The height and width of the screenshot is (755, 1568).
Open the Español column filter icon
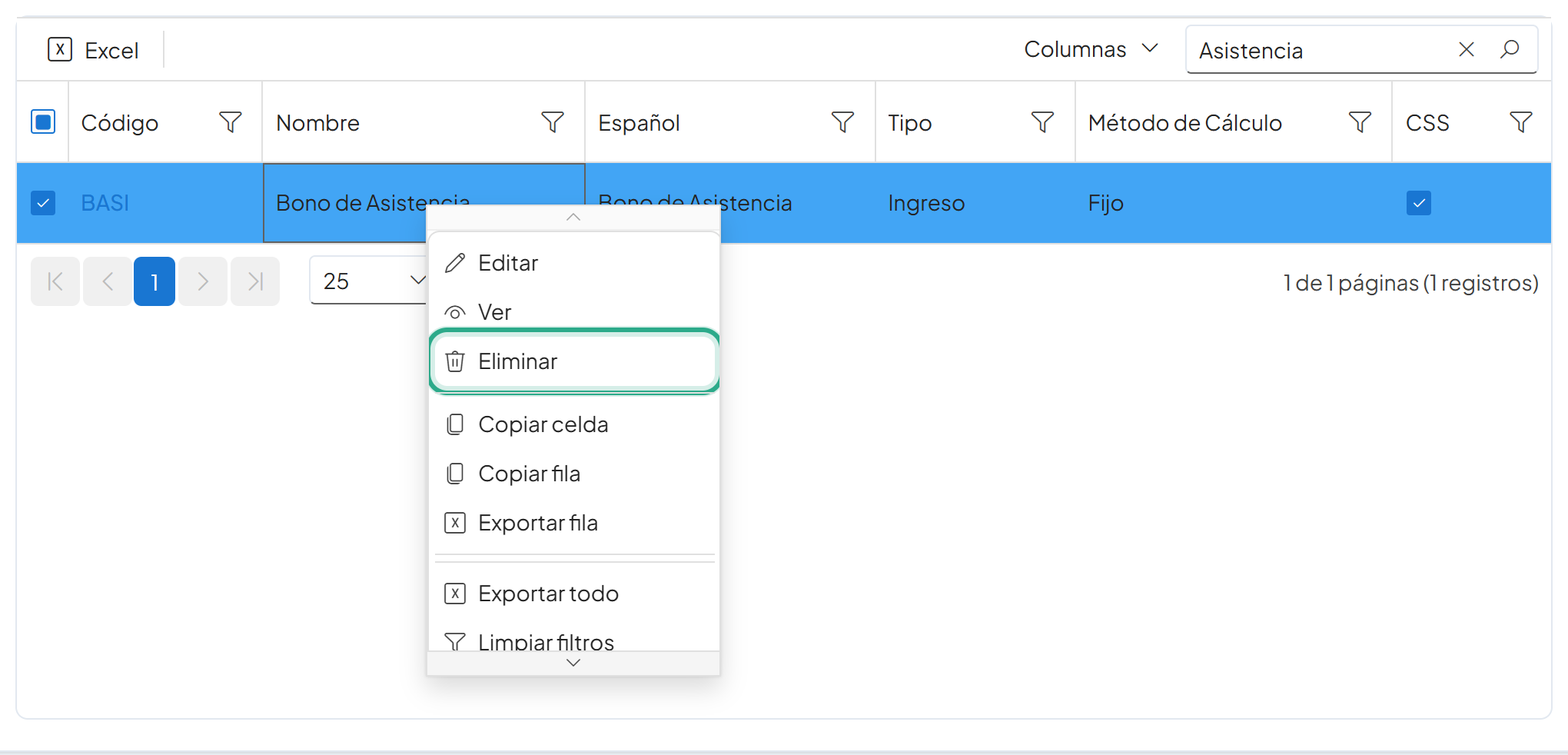[x=842, y=122]
